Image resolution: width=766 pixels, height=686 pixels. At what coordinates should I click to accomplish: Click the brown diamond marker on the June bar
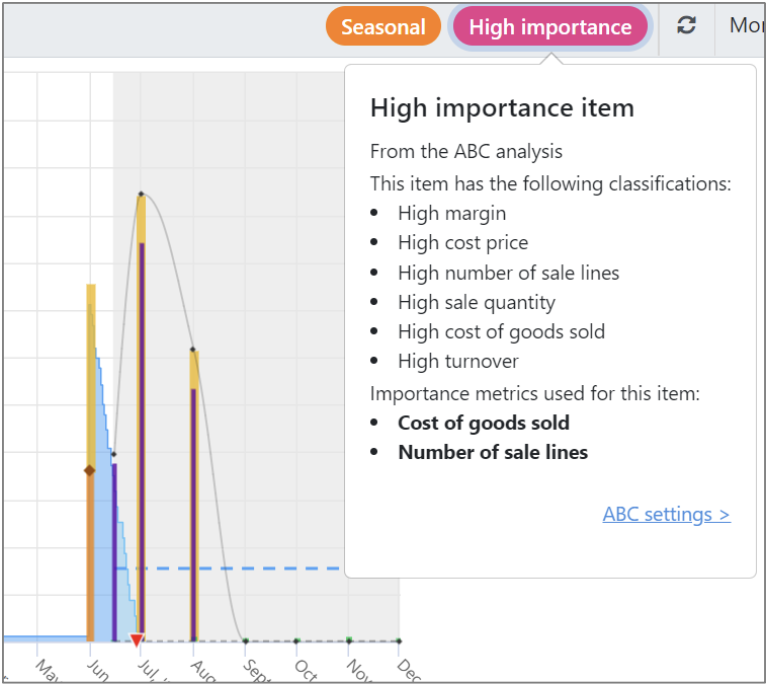pyautogui.click(x=89, y=470)
